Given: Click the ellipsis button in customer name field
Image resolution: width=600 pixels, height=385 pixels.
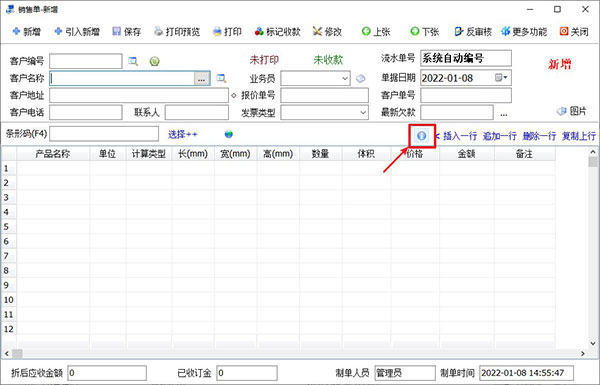Looking at the screenshot, I should tap(202, 79).
